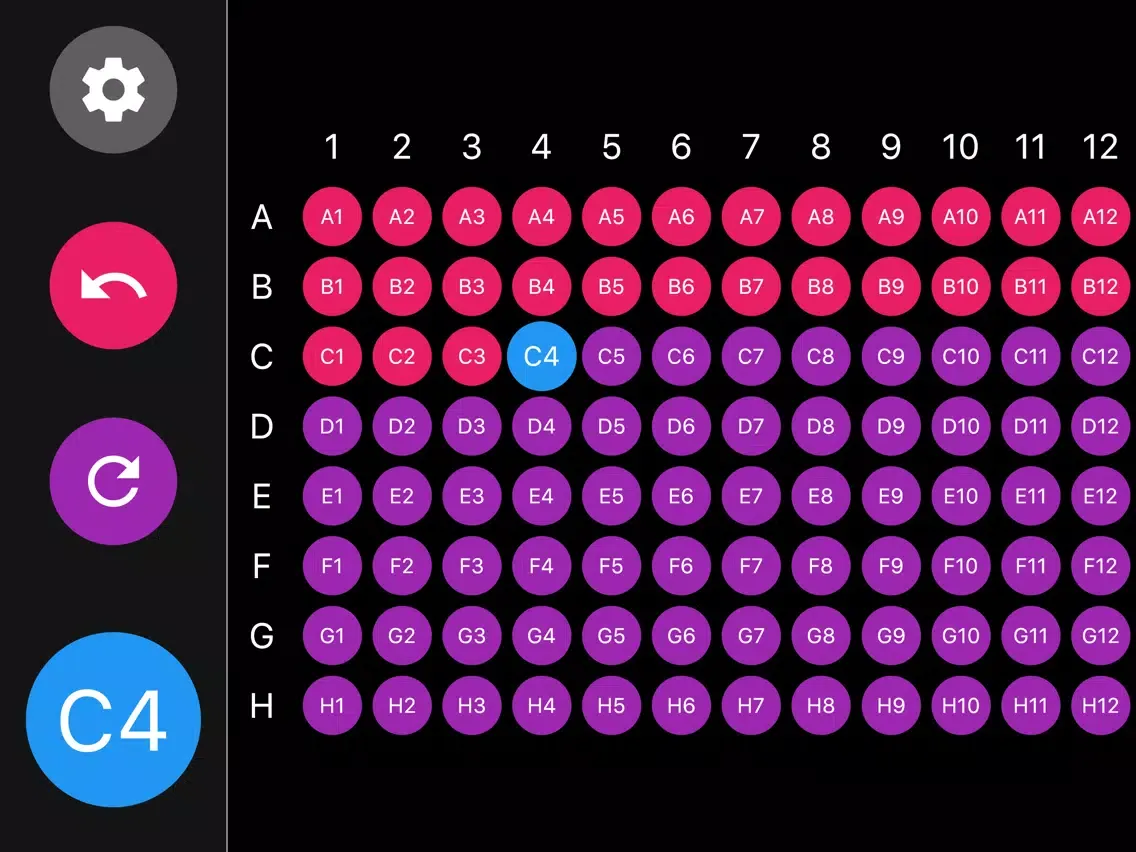The image size is (1136, 852).
Task: Open settings with the gear icon
Action: click(113, 90)
